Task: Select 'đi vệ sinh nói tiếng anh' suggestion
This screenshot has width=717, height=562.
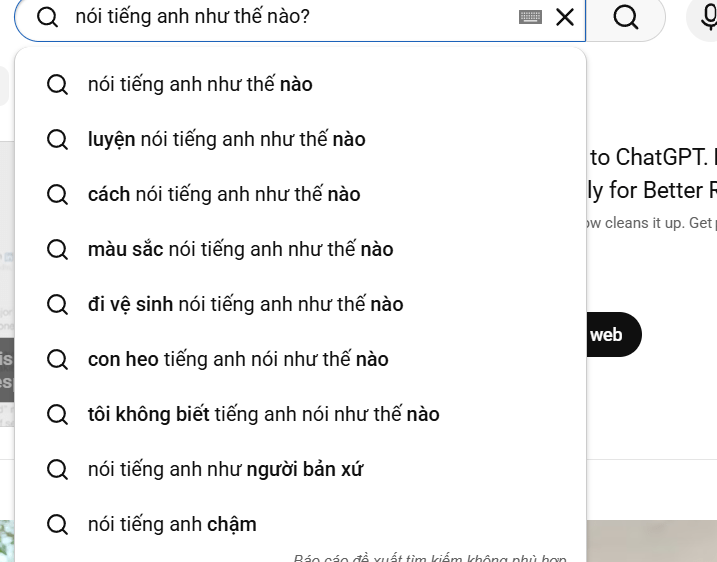Action: [x=245, y=305]
